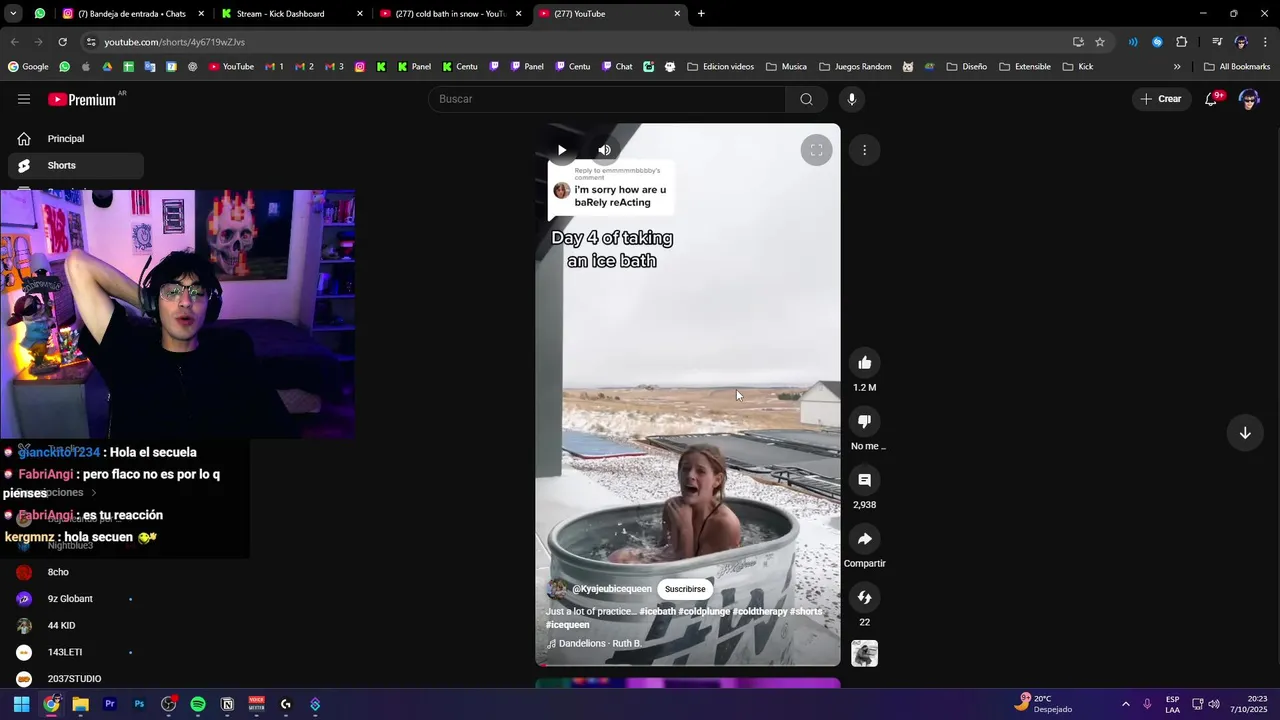Viewport: 1280px width, 720px height.
Task: Subscribe using the Suscribirse button
Action: pos(685,589)
